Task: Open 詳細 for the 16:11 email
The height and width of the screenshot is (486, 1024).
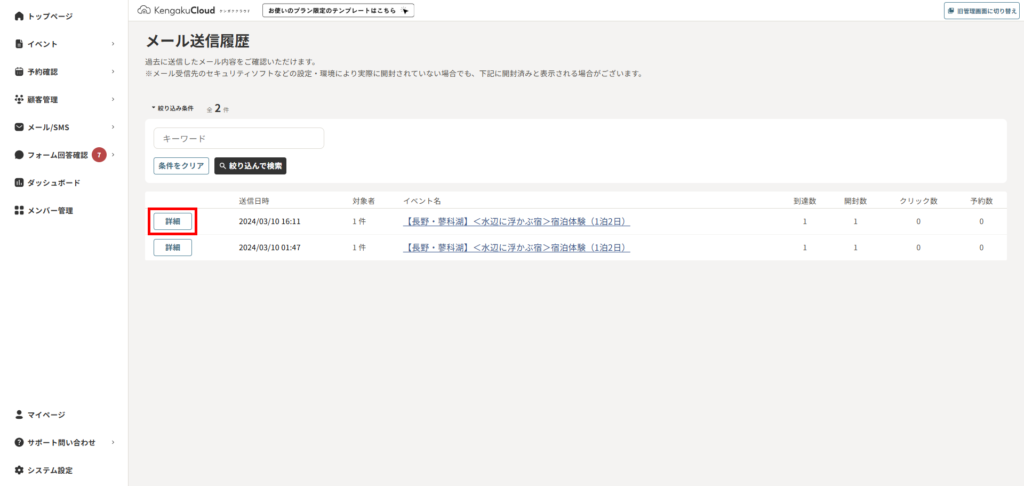Action: point(172,221)
